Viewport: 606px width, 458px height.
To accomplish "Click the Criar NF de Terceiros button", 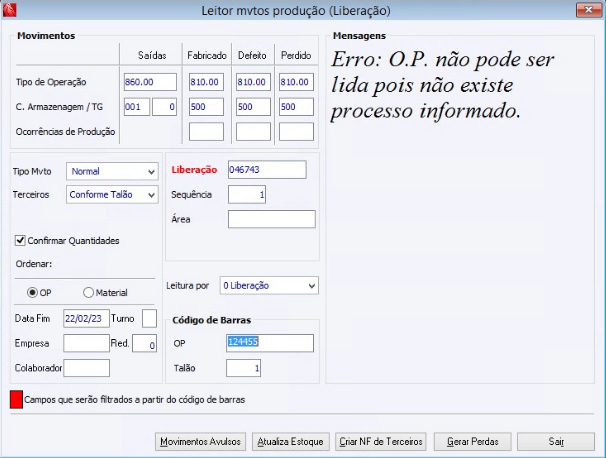I will [x=381, y=441].
